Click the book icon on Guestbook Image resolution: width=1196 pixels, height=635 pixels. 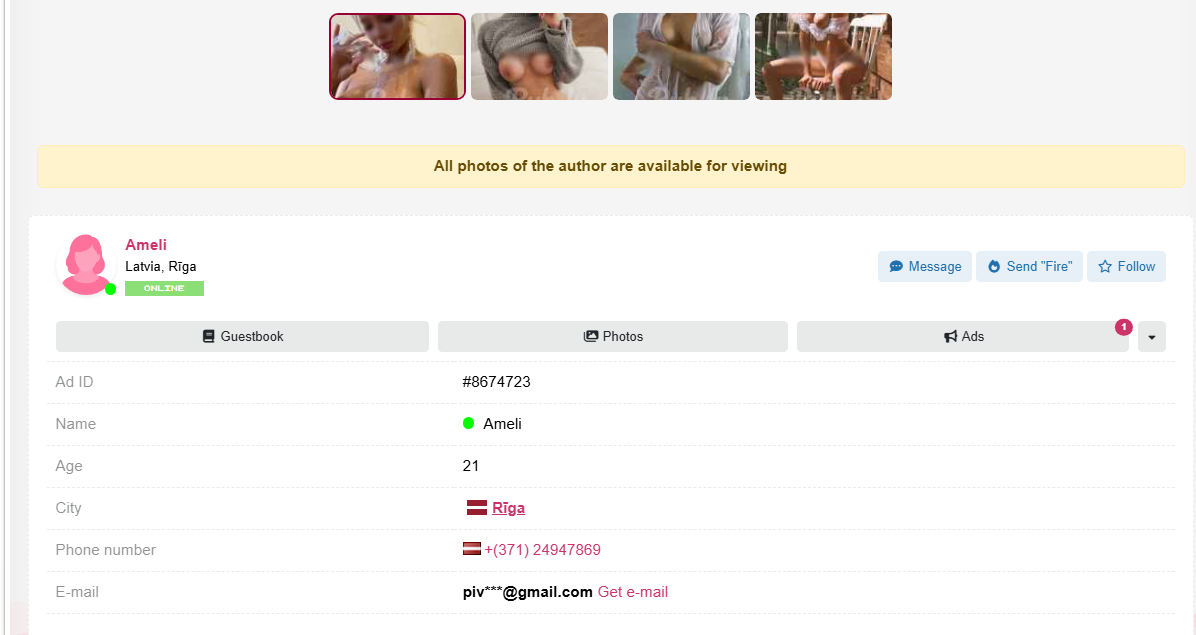209,337
